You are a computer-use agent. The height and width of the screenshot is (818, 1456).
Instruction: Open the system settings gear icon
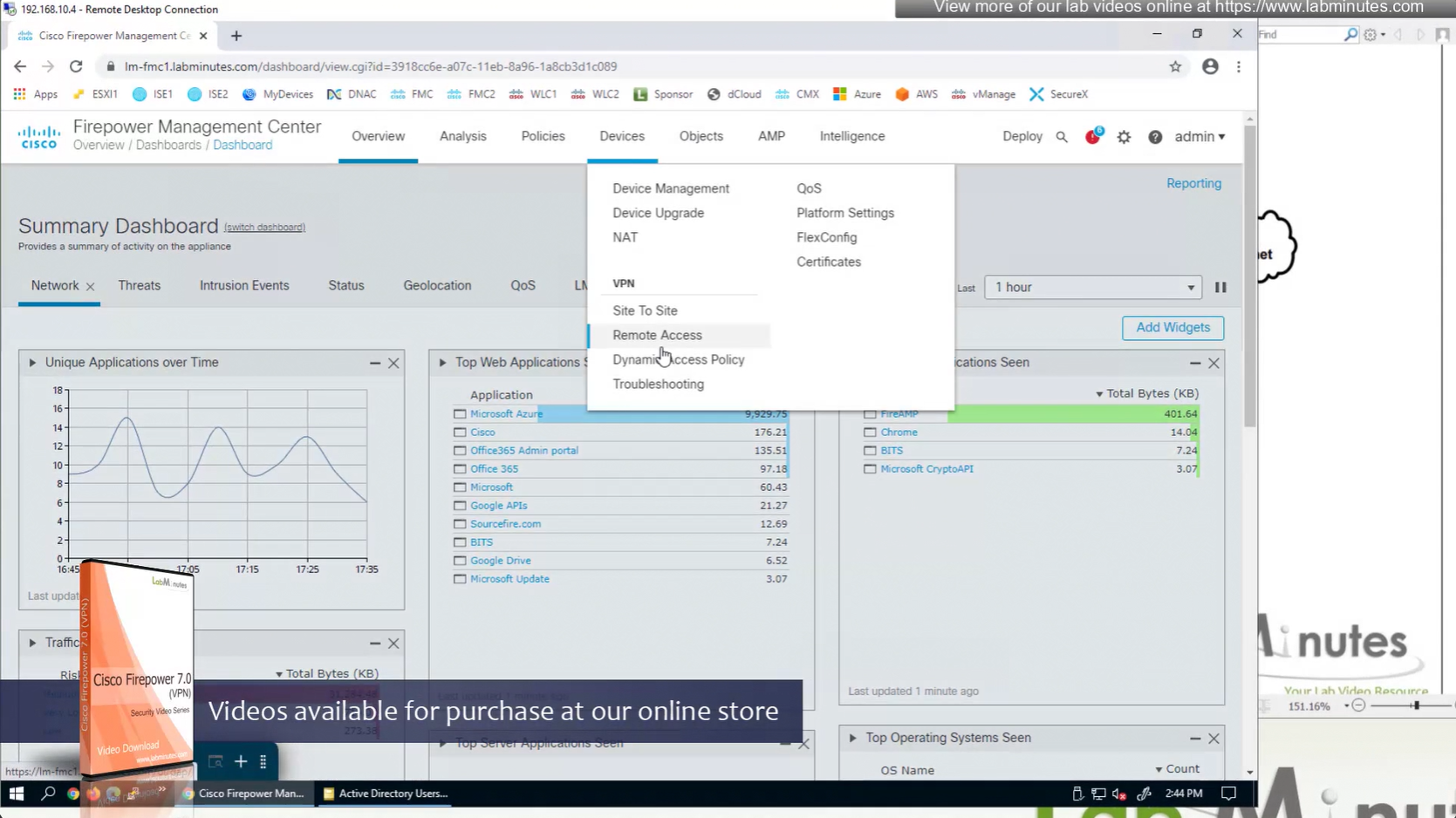(1124, 137)
